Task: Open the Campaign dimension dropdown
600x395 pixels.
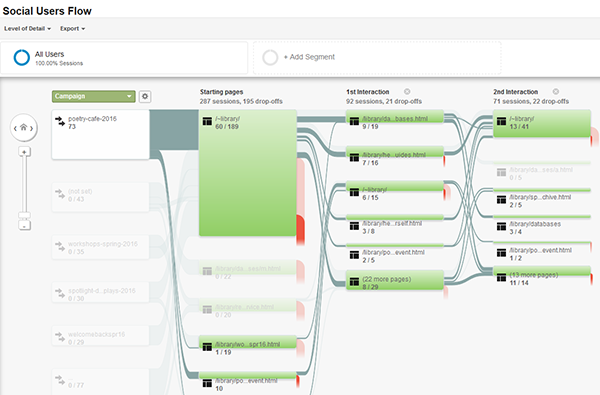Action: [93, 96]
